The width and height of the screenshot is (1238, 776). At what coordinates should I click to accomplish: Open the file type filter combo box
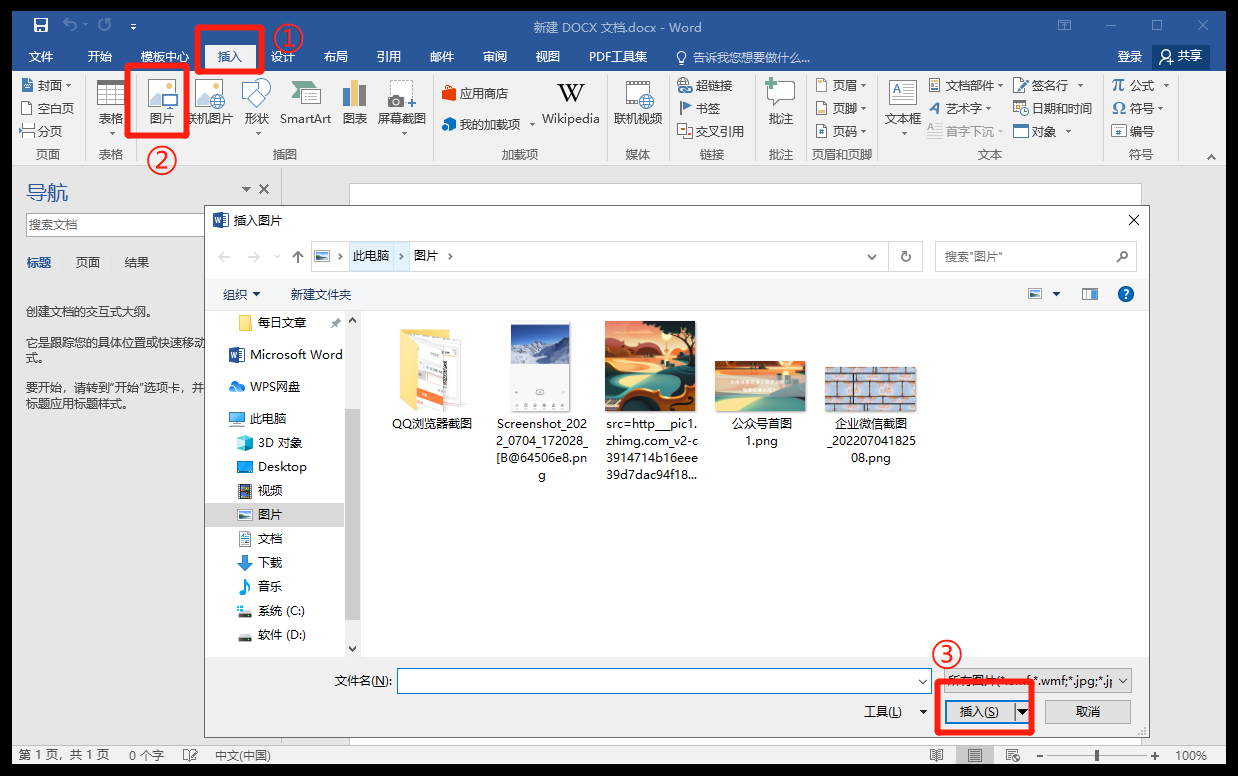tap(1038, 681)
